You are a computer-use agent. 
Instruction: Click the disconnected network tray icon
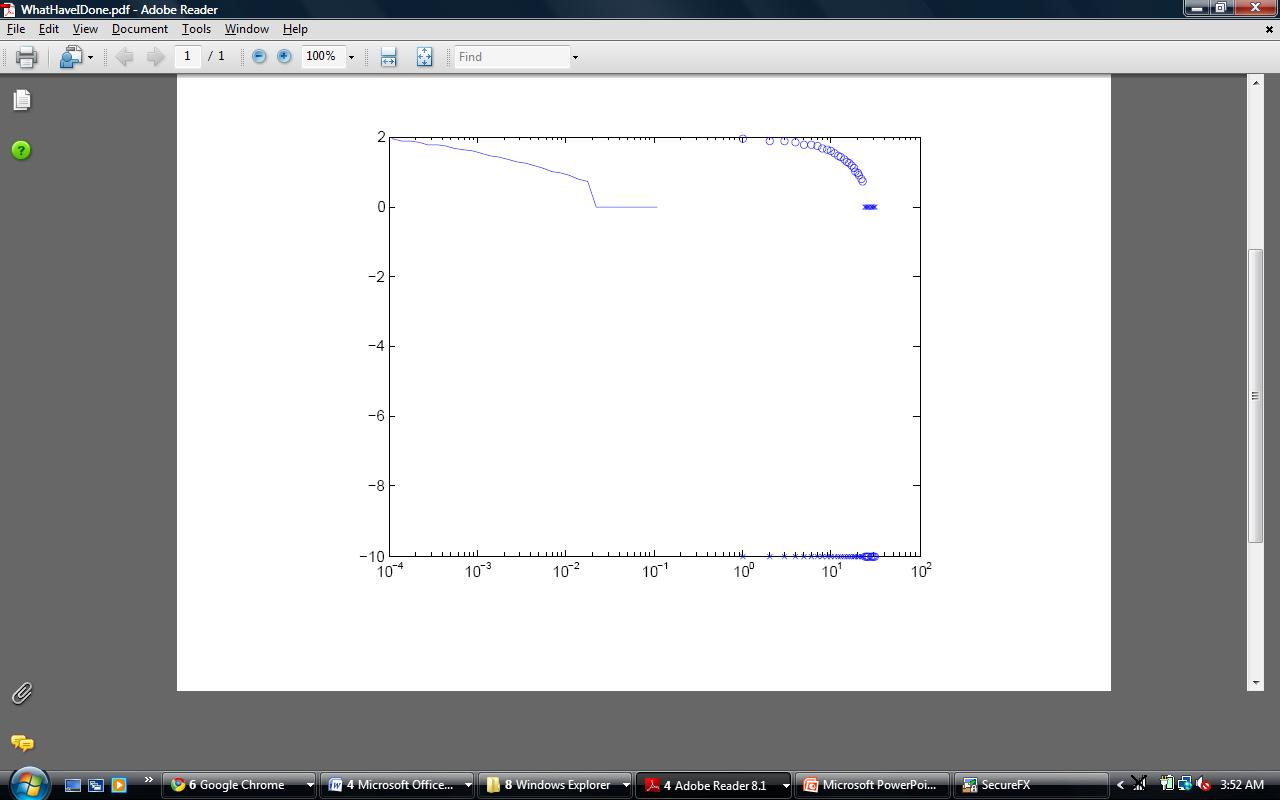pos(1139,785)
